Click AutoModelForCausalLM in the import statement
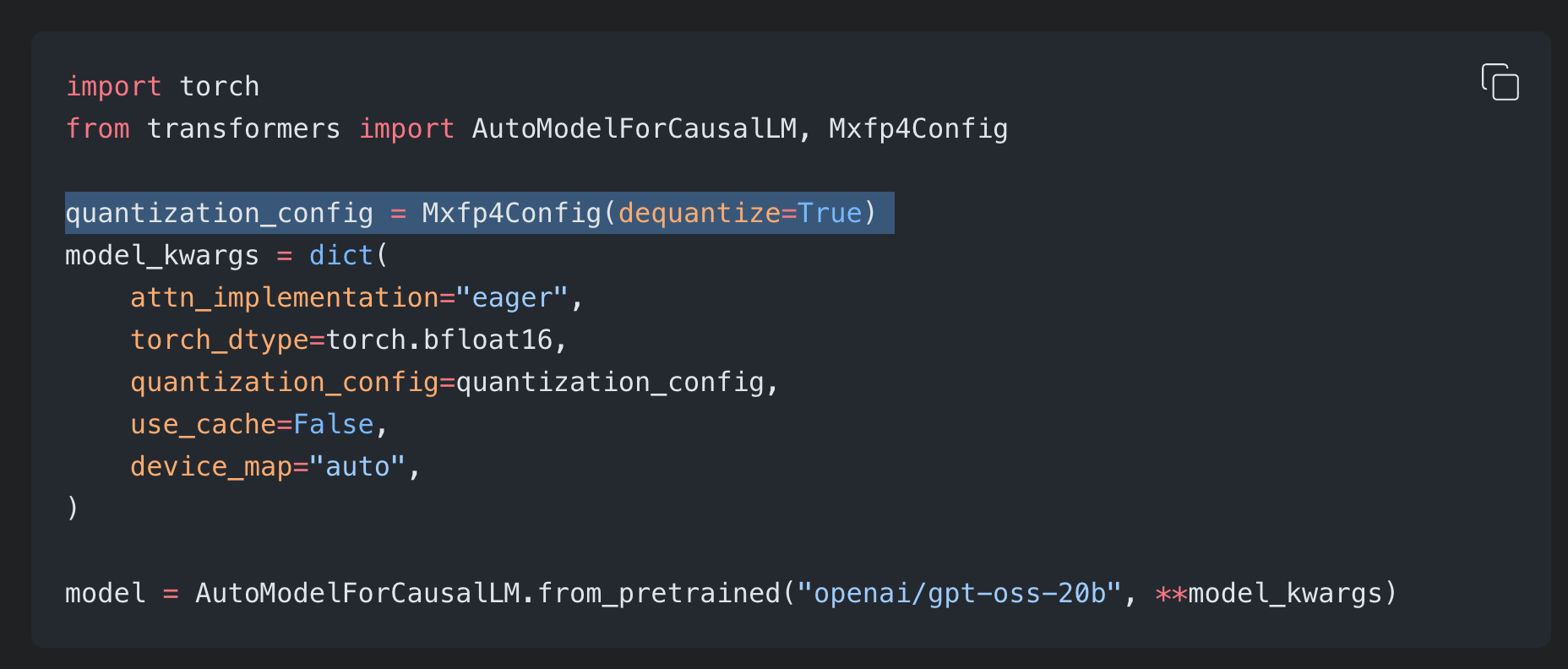This screenshot has width=1568, height=669. pos(634,128)
